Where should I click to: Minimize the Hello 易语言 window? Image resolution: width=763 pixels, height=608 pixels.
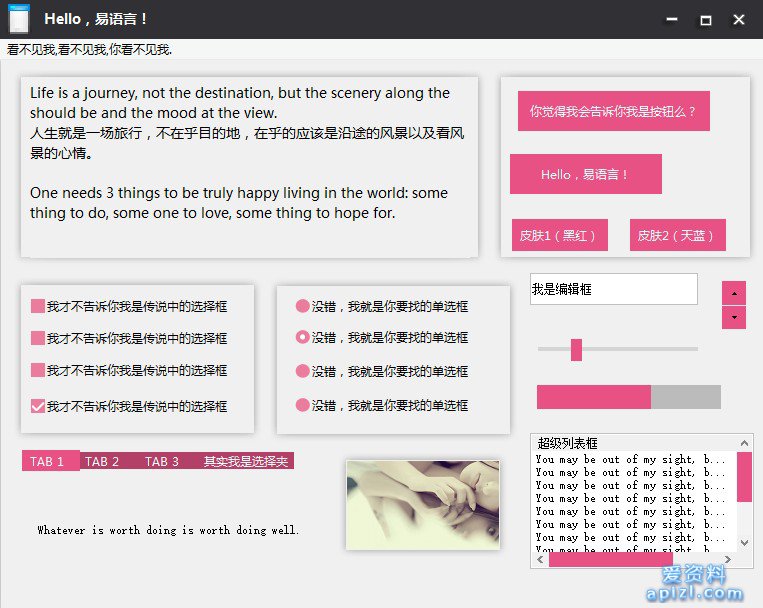tap(672, 19)
